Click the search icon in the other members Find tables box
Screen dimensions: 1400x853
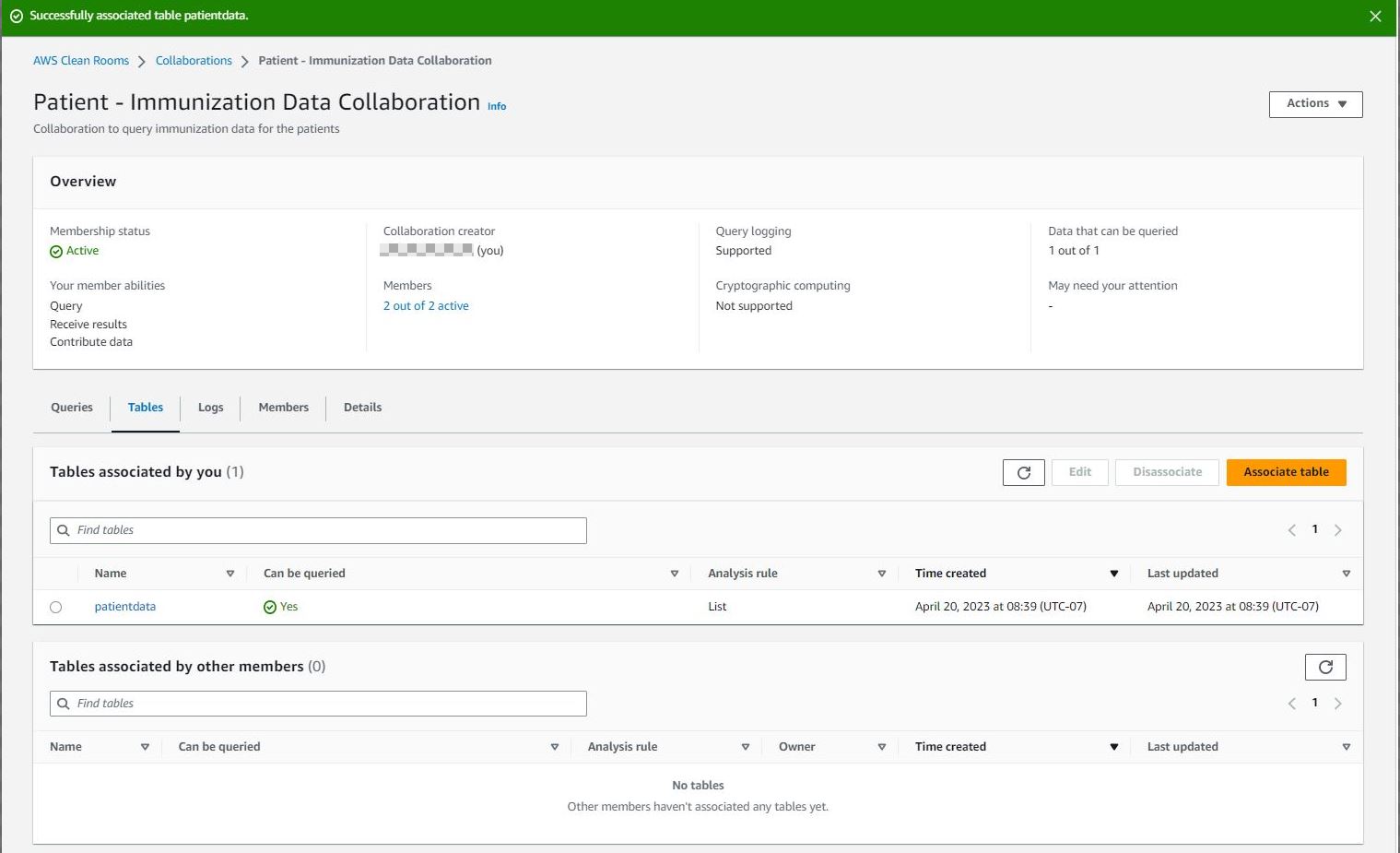(x=64, y=704)
